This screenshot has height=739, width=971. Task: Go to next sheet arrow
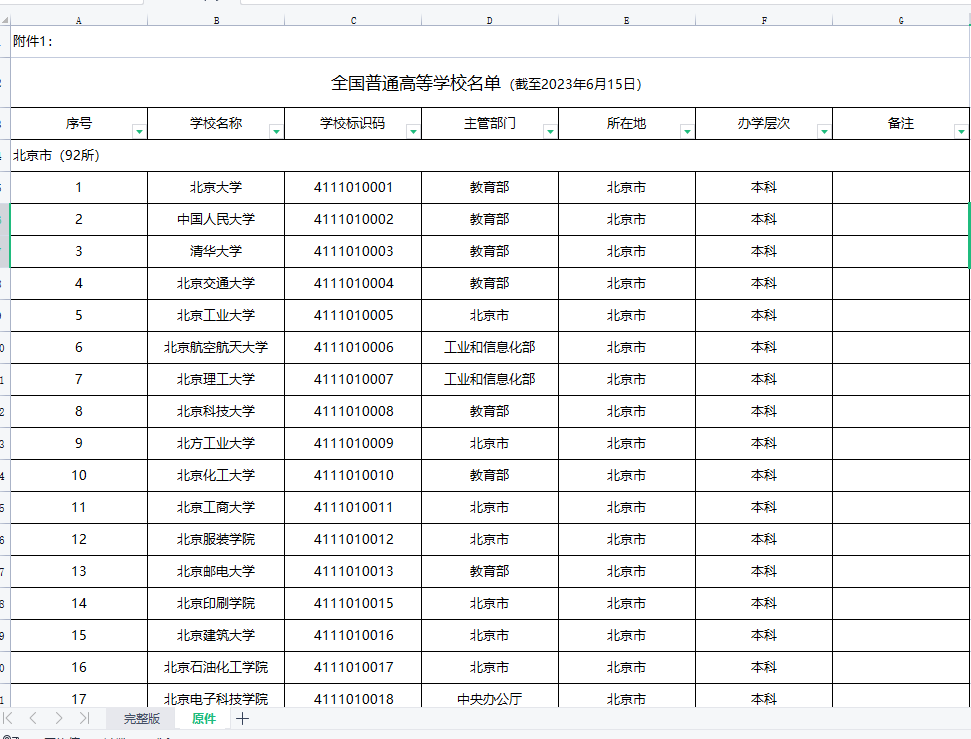pos(59,718)
